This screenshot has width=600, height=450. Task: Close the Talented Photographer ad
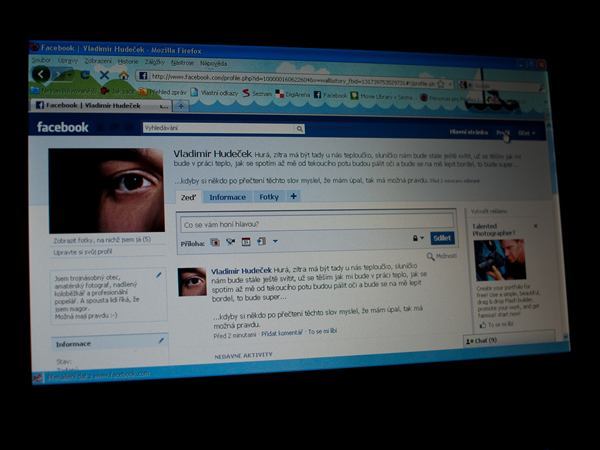tap(535, 226)
